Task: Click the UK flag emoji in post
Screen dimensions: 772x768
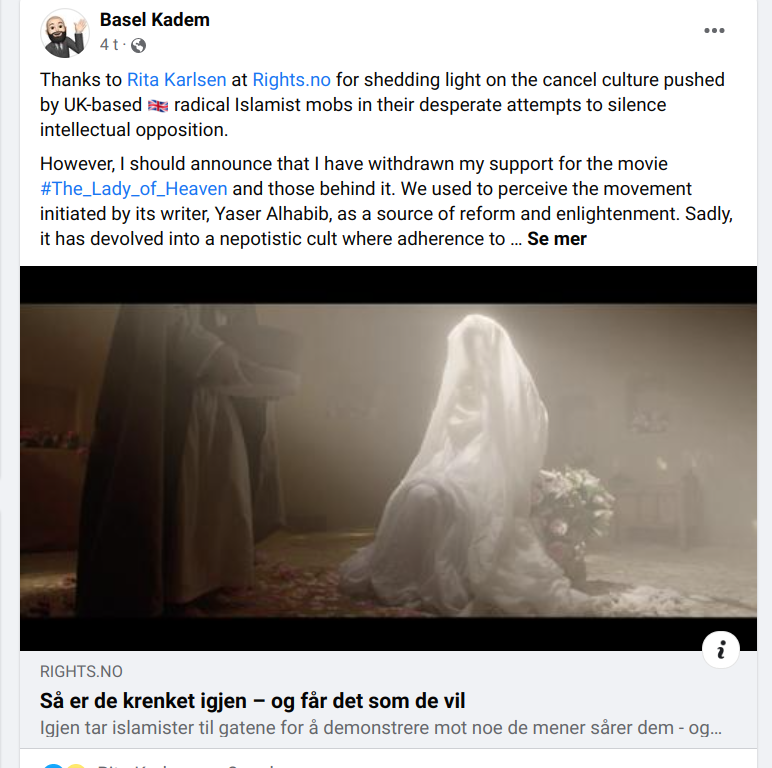Action: click(x=158, y=105)
